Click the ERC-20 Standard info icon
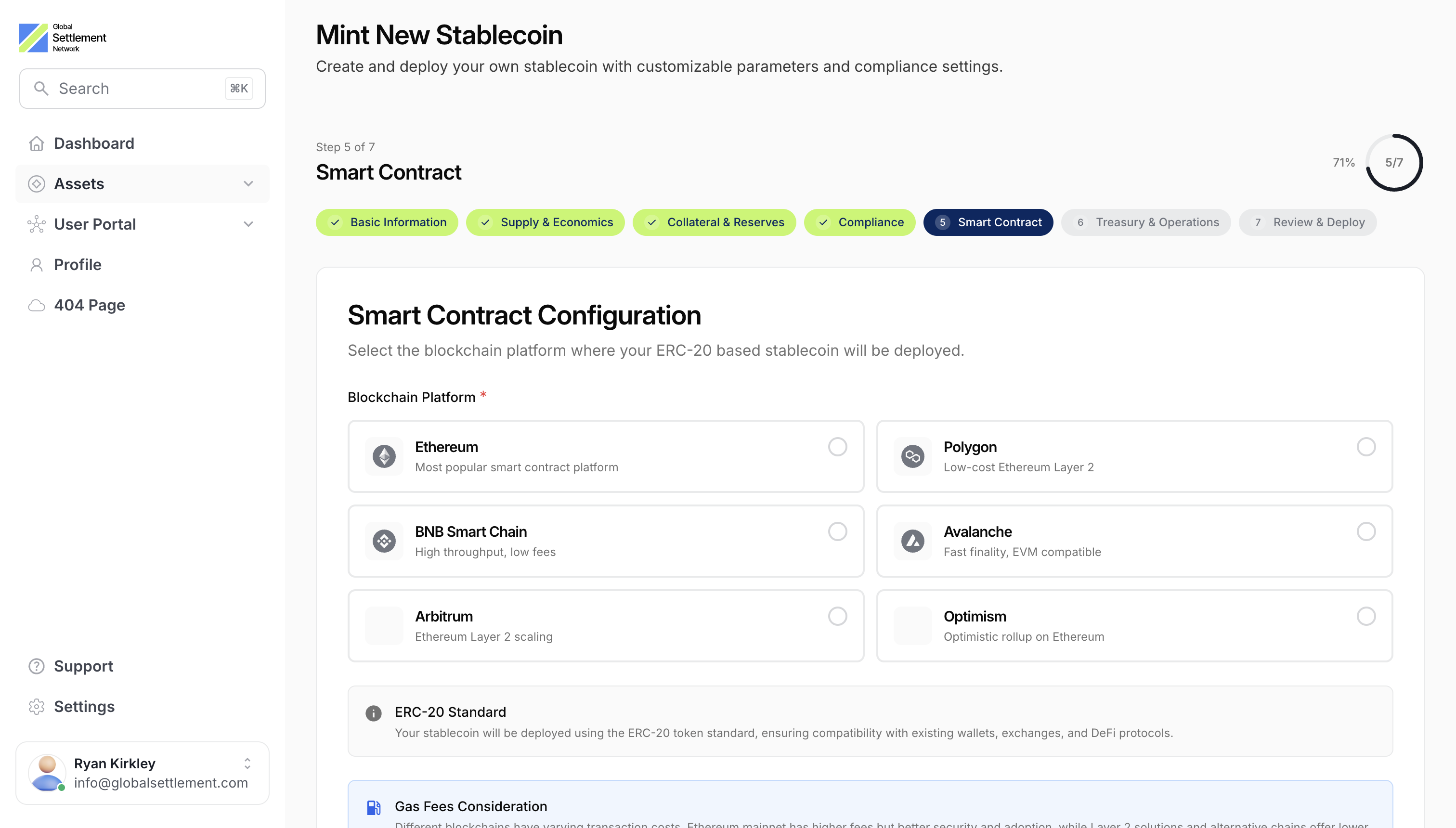The image size is (1456, 828). (373, 712)
